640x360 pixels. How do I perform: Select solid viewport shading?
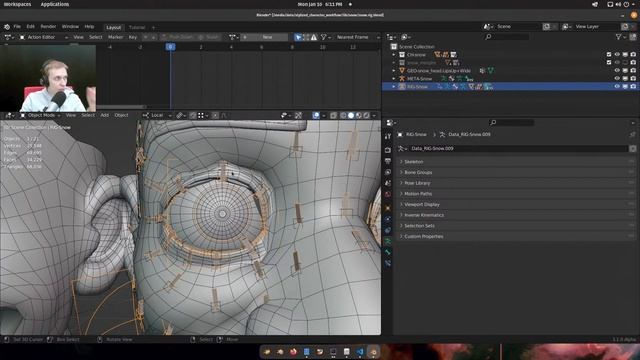[x=351, y=116]
